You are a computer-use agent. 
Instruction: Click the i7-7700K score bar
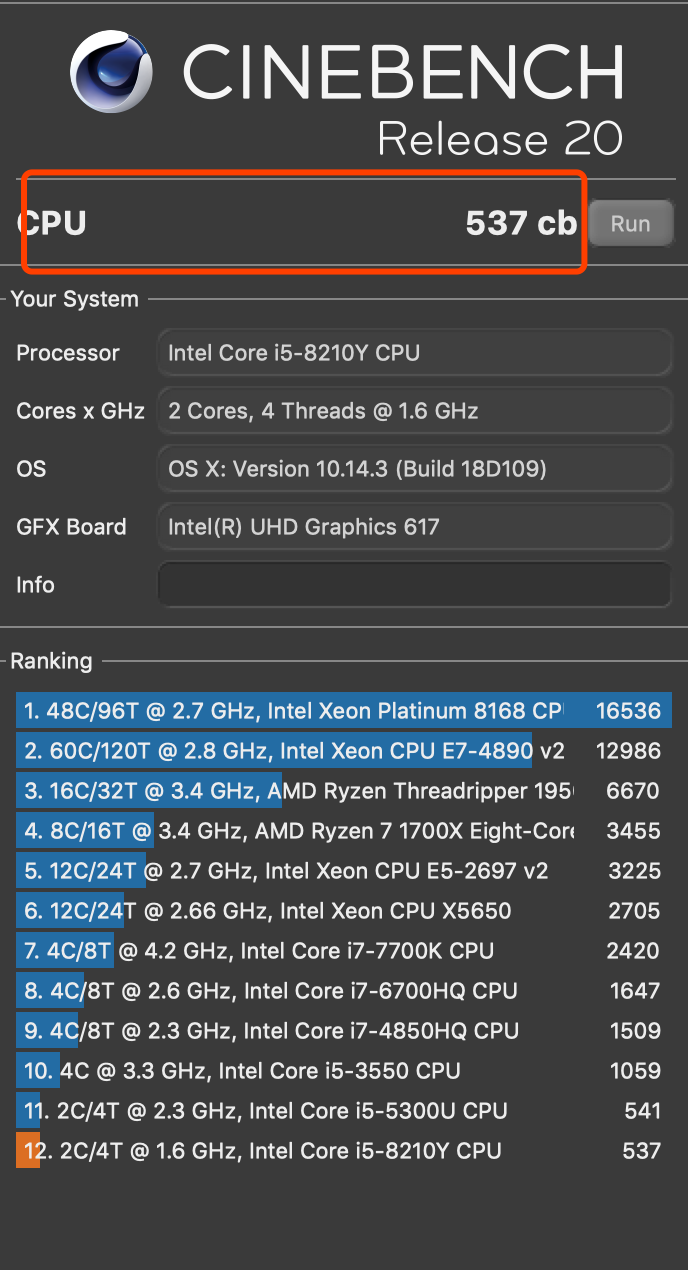[300, 950]
